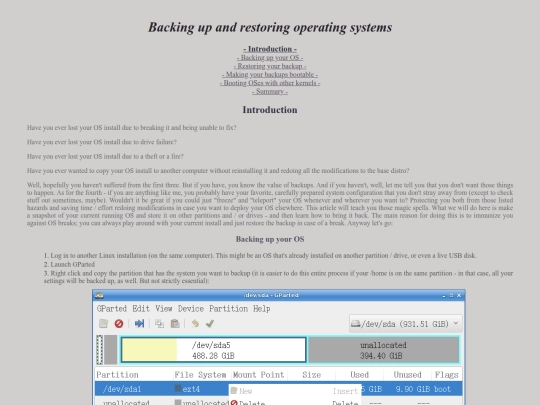Click the red Delete icon in context menu
The image size is (540, 405).
click(234, 403)
